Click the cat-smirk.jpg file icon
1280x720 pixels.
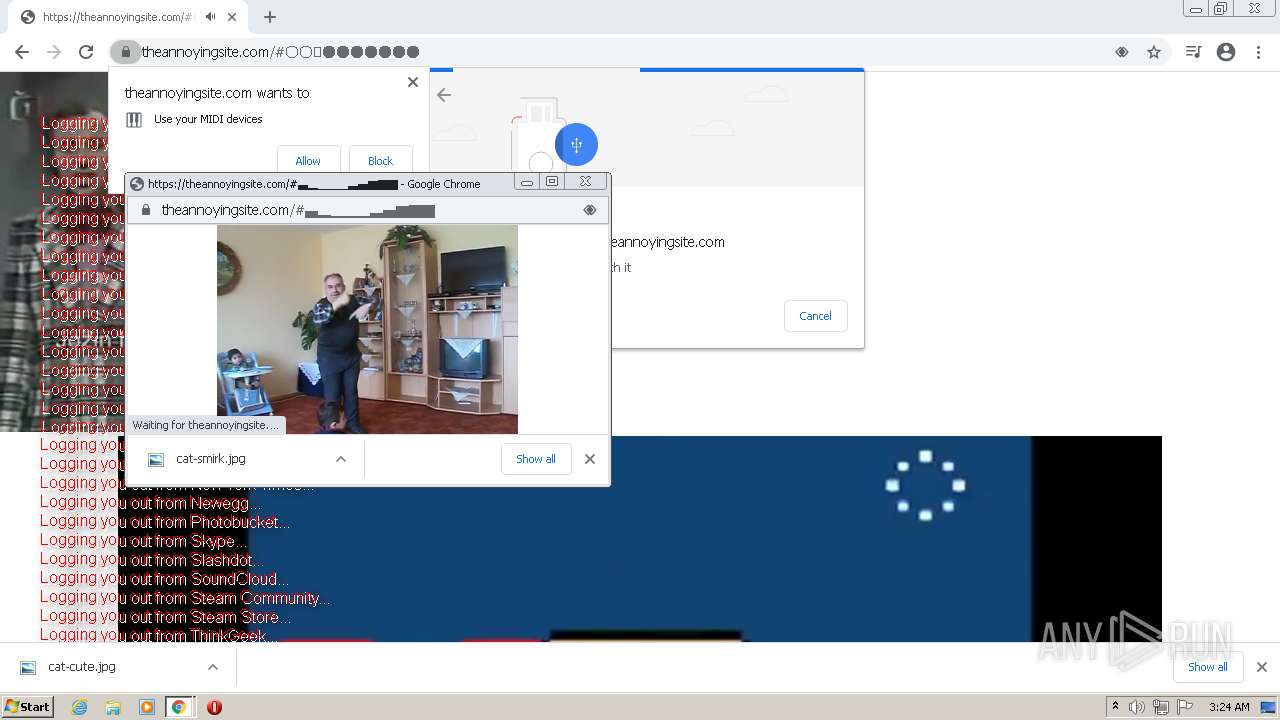click(156, 460)
